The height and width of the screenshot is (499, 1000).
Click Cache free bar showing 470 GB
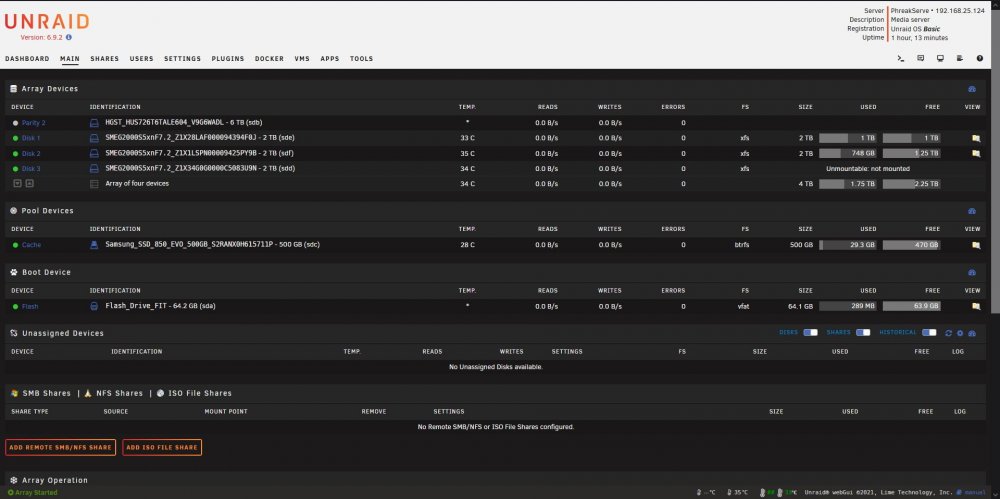click(x=911, y=245)
